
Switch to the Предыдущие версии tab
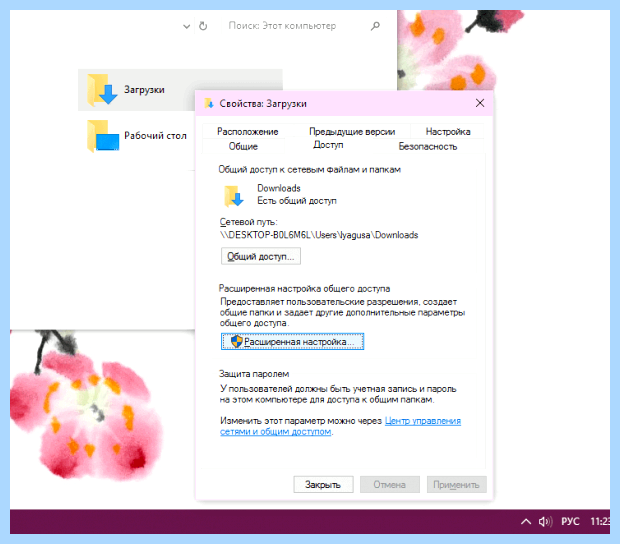point(352,132)
